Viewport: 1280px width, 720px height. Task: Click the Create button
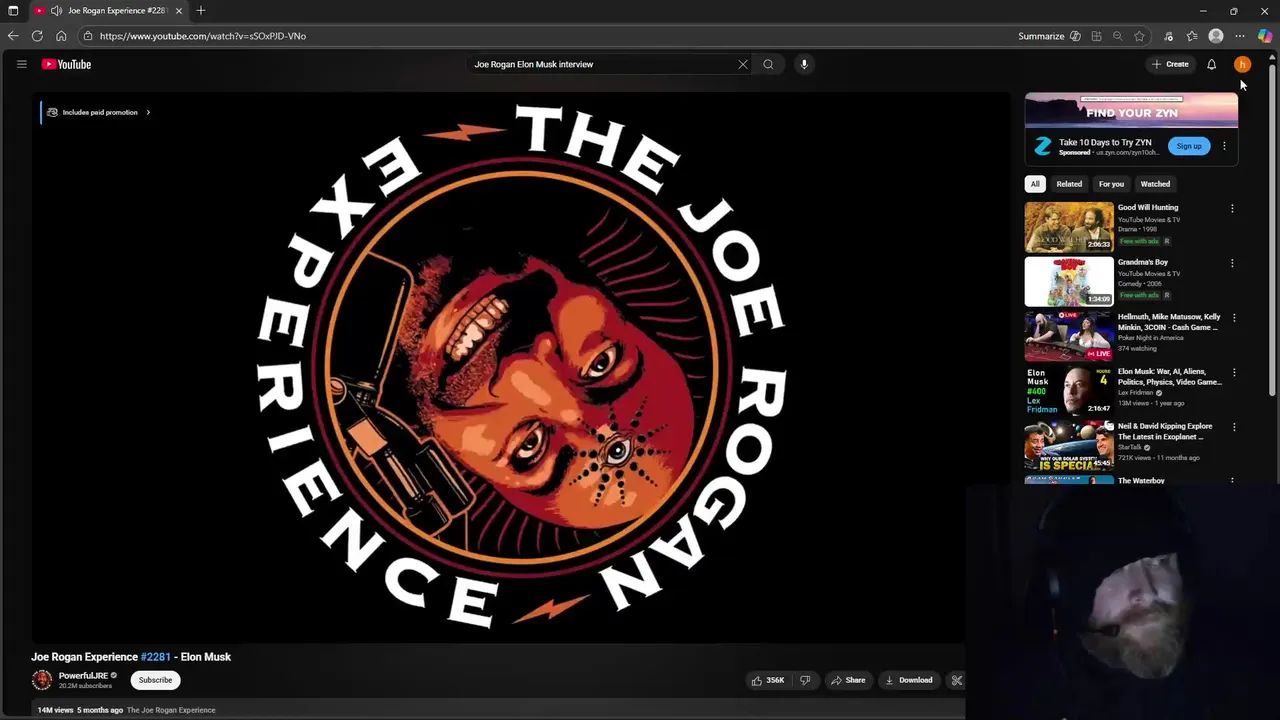click(x=1170, y=64)
